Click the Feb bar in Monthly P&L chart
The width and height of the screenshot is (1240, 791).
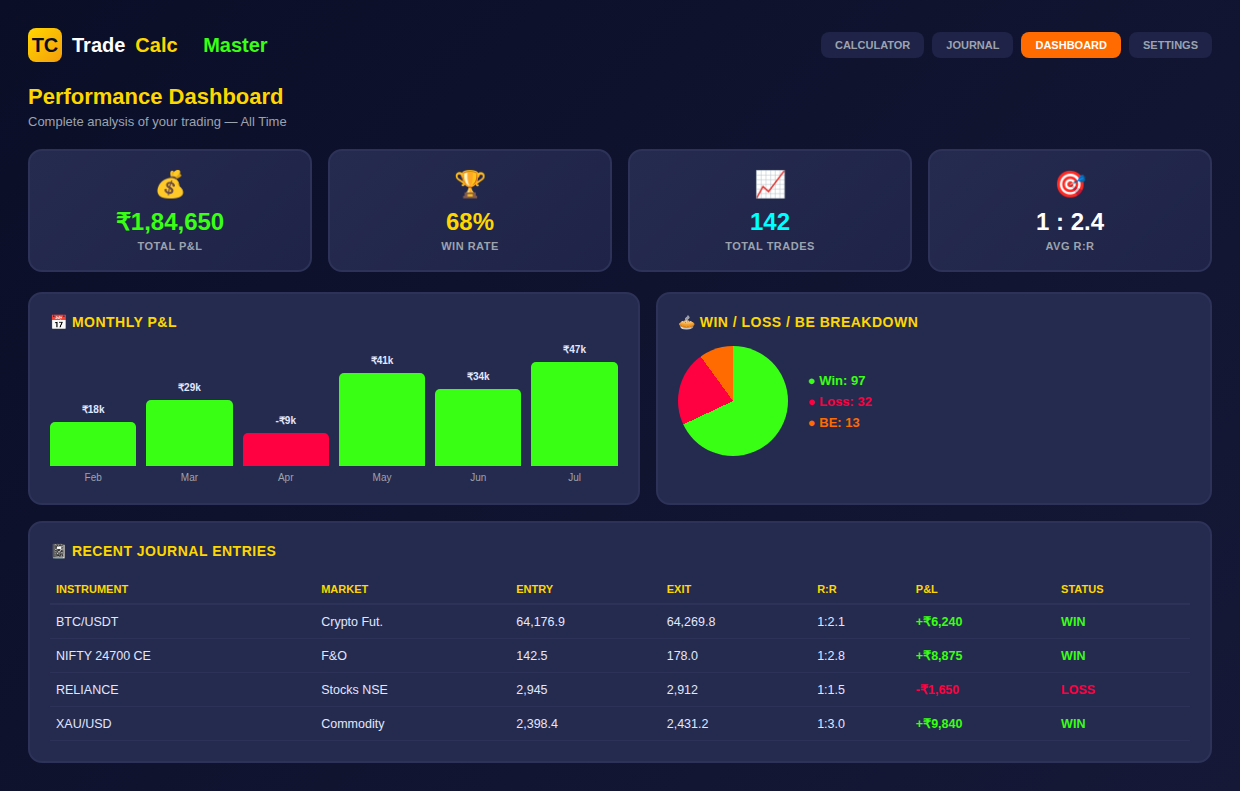(x=93, y=444)
